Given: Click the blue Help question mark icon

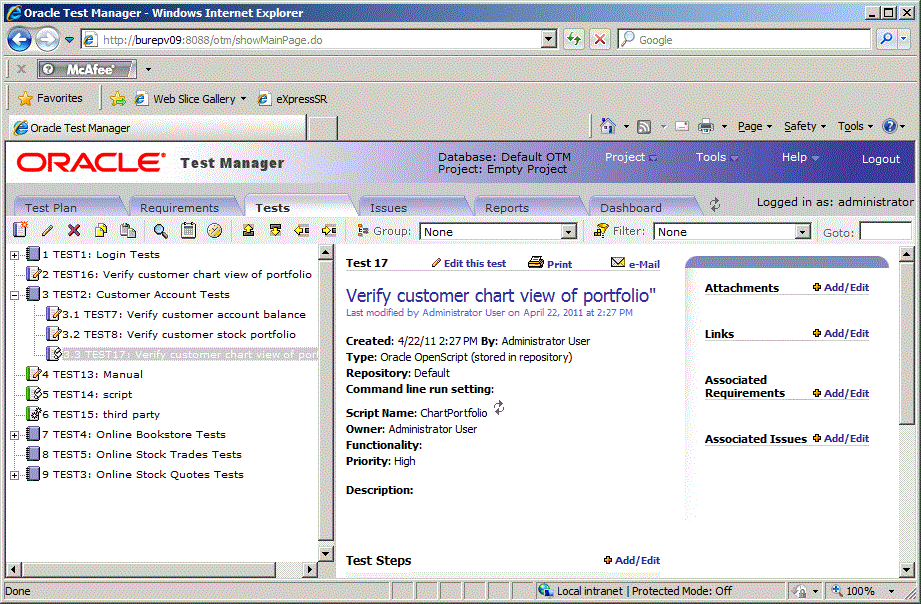Looking at the screenshot, I should click(890, 126).
